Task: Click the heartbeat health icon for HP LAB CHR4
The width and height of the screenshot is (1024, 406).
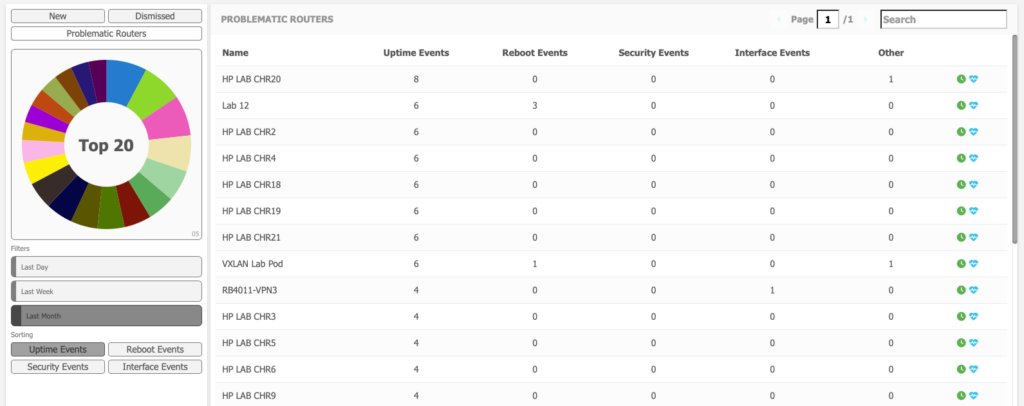Action: (x=973, y=158)
